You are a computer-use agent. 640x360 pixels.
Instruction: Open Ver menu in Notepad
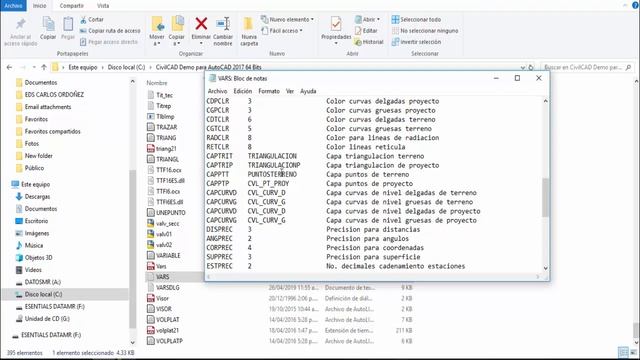click(290, 91)
